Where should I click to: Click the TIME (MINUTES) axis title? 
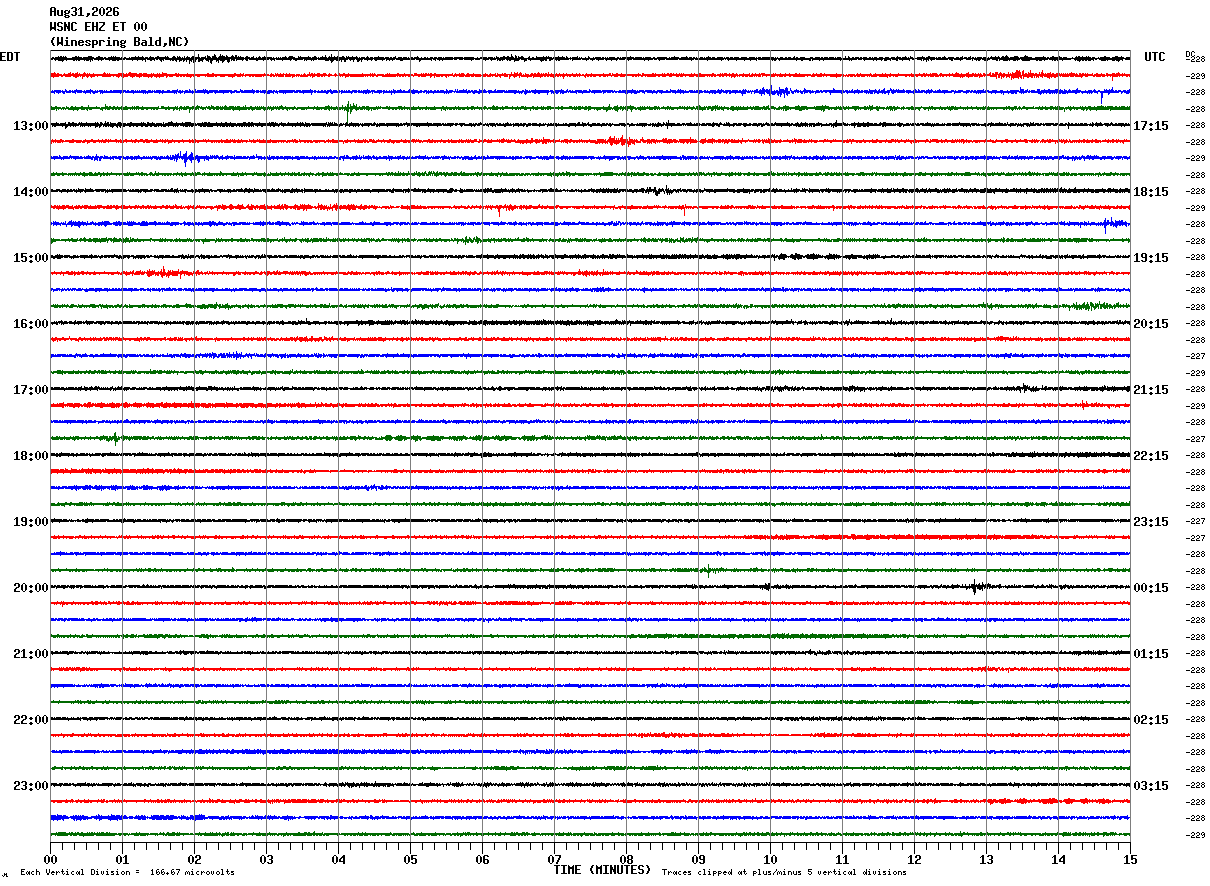point(602,870)
